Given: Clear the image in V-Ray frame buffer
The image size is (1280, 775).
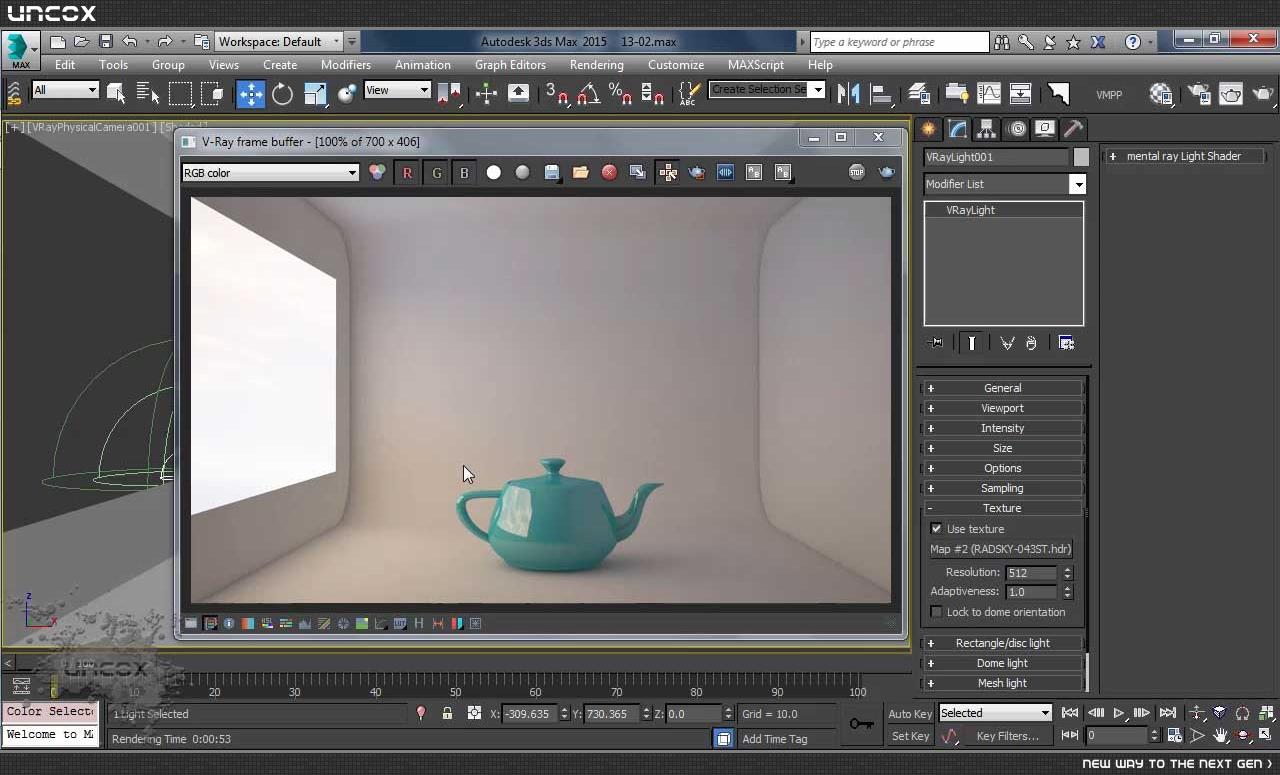Looking at the screenshot, I should point(609,173).
